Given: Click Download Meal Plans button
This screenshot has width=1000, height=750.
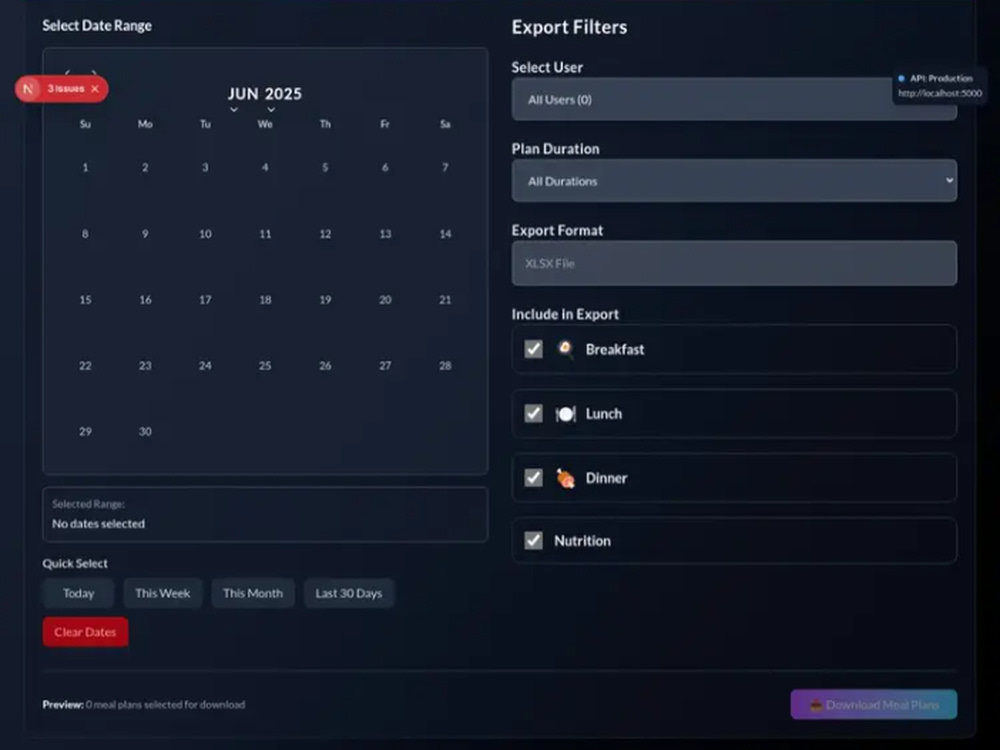Looking at the screenshot, I should pos(874,705).
